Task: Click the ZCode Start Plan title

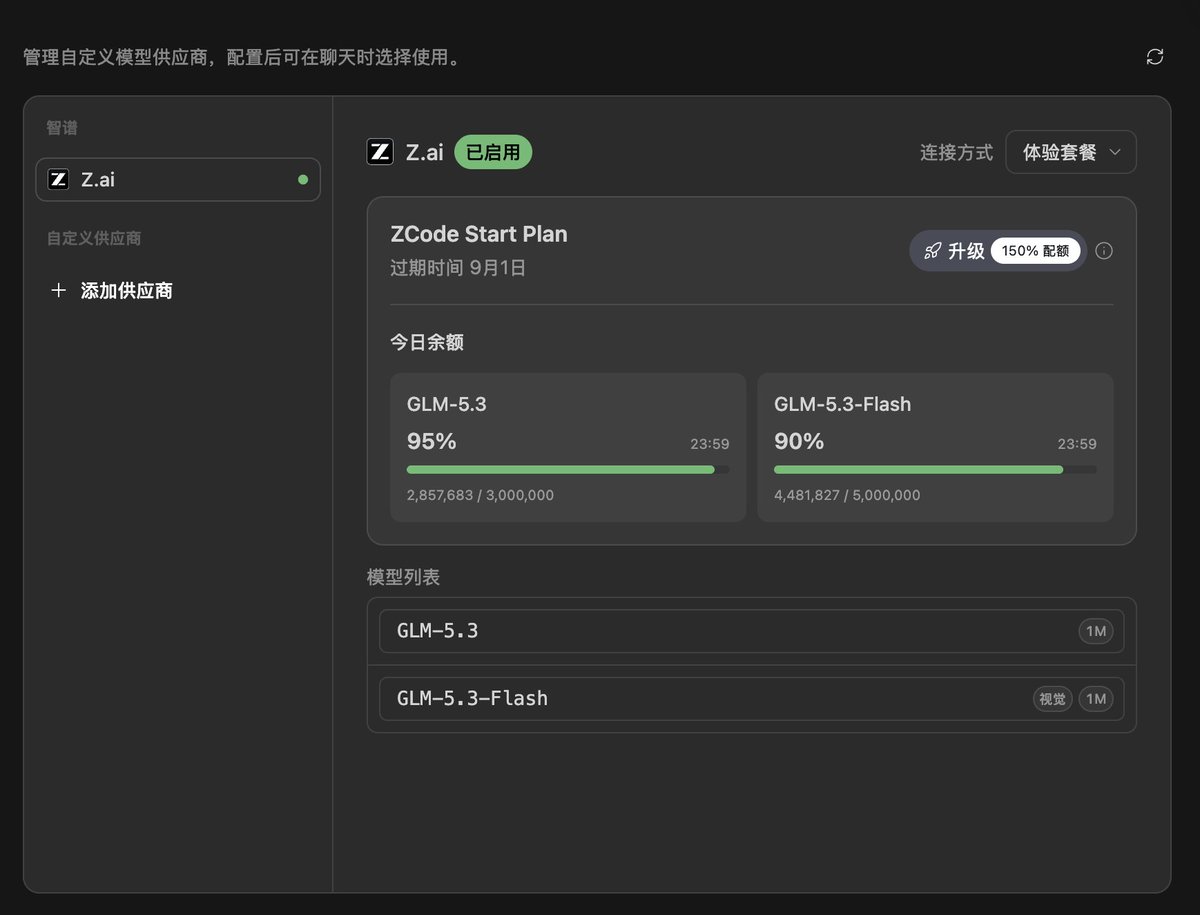Action: [x=479, y=234]
